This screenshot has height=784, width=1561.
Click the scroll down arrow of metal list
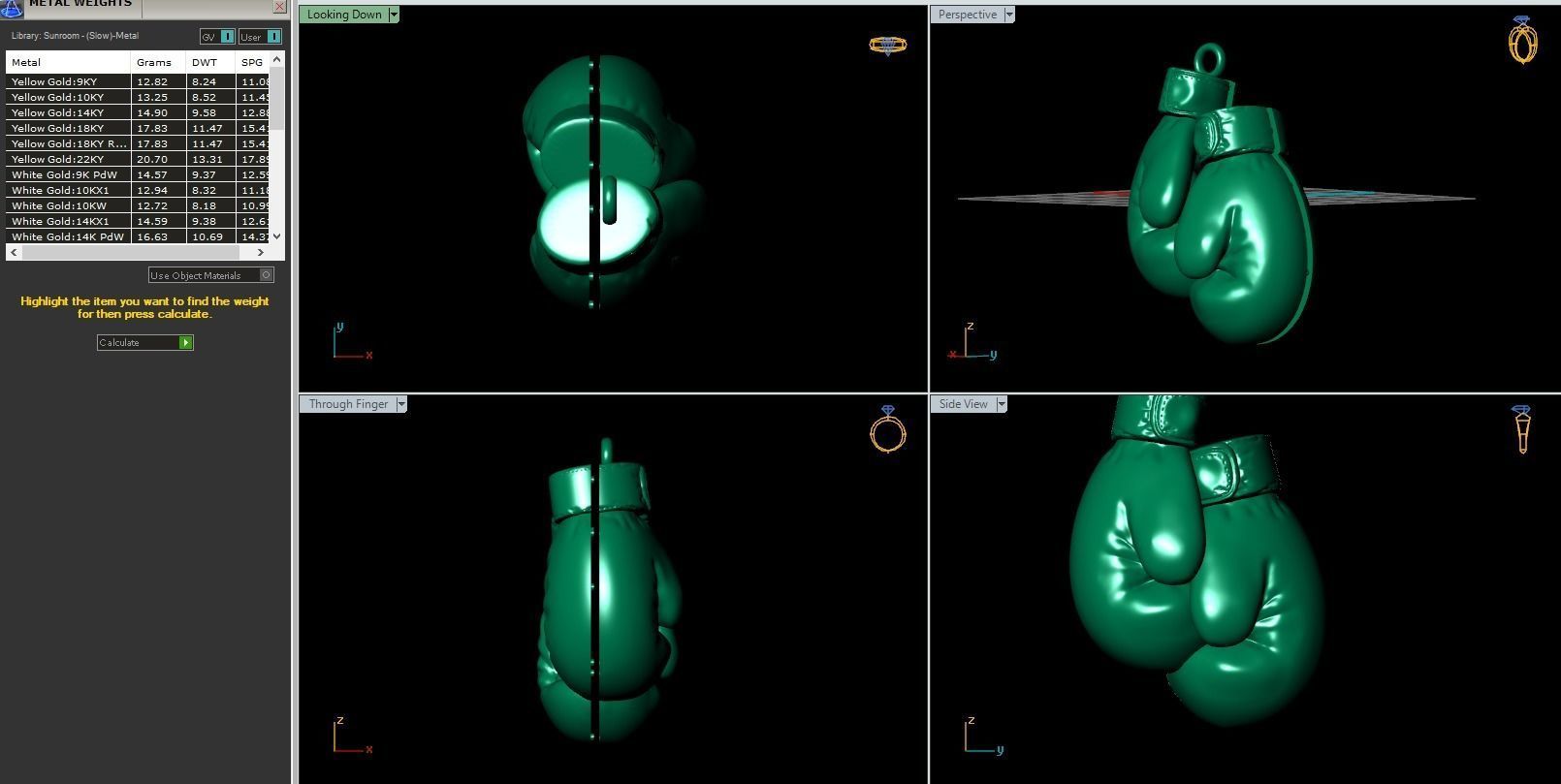point(277,235)
